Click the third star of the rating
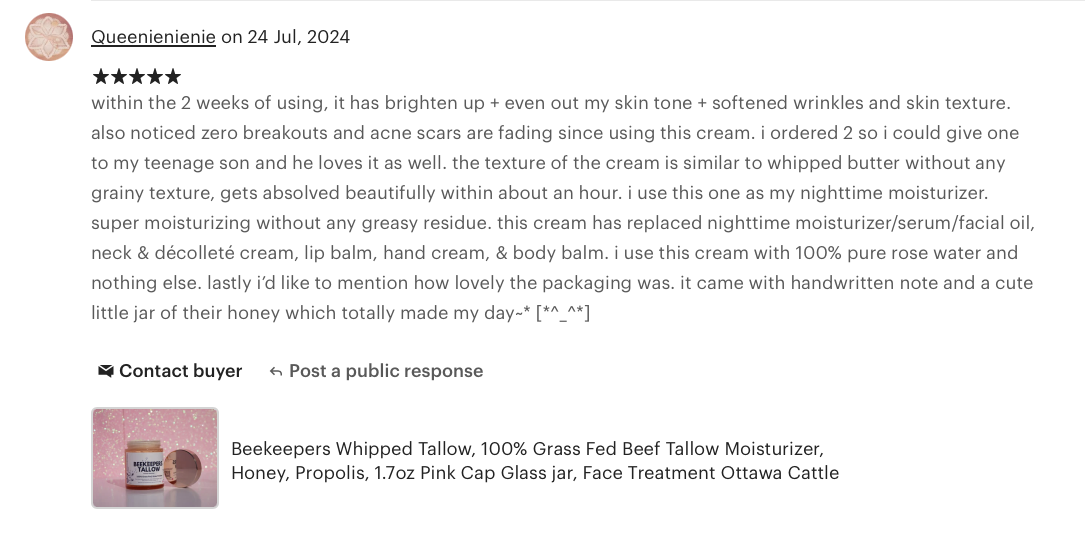Viewport: 1085px width, 551px height. coord(136,76)
